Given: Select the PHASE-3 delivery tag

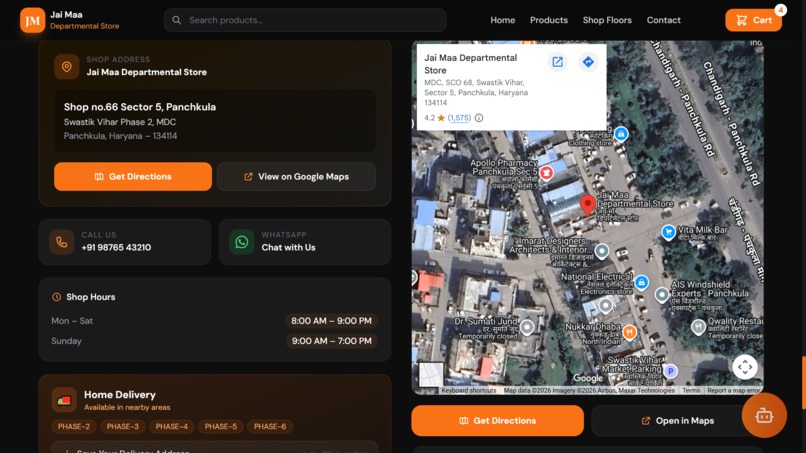Looking at the screenshot, I should [122, 426].
